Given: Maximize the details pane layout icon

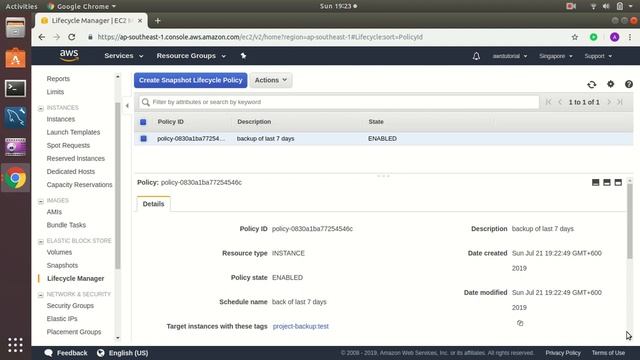Looking at the screenshot, I should (618, 182).
